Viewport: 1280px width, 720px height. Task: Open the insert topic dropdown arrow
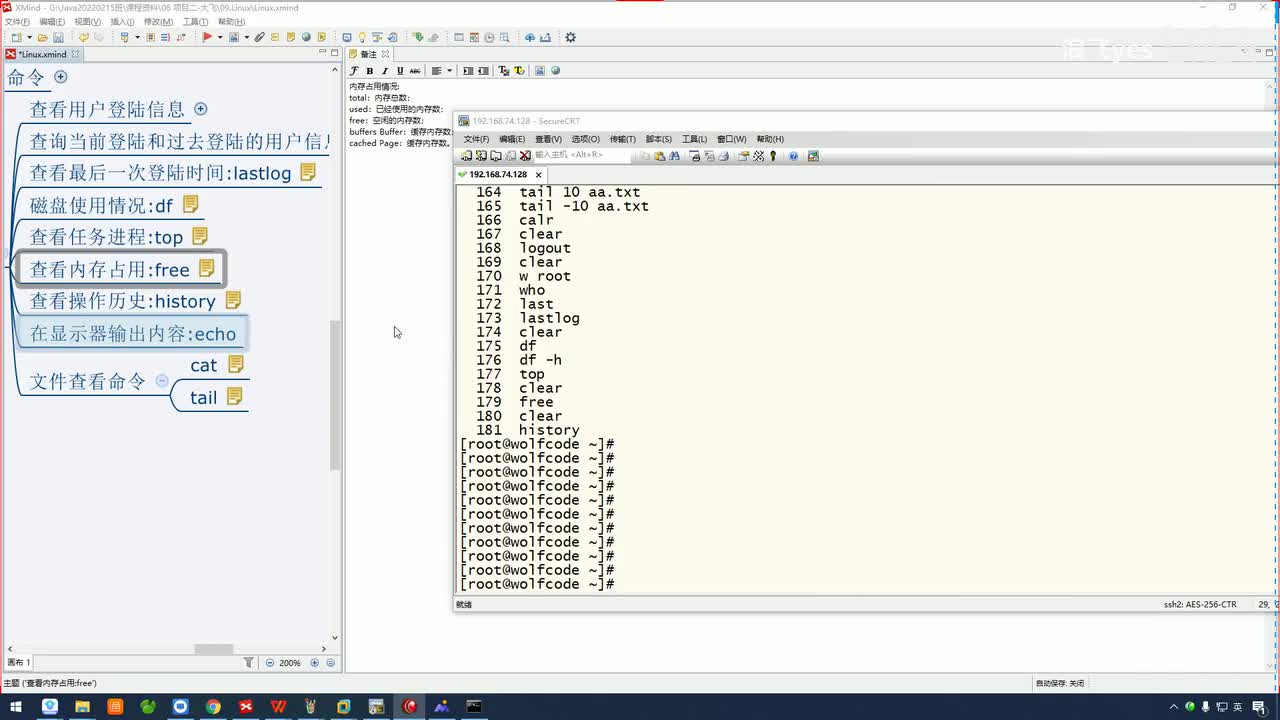(x=137, y=38)
